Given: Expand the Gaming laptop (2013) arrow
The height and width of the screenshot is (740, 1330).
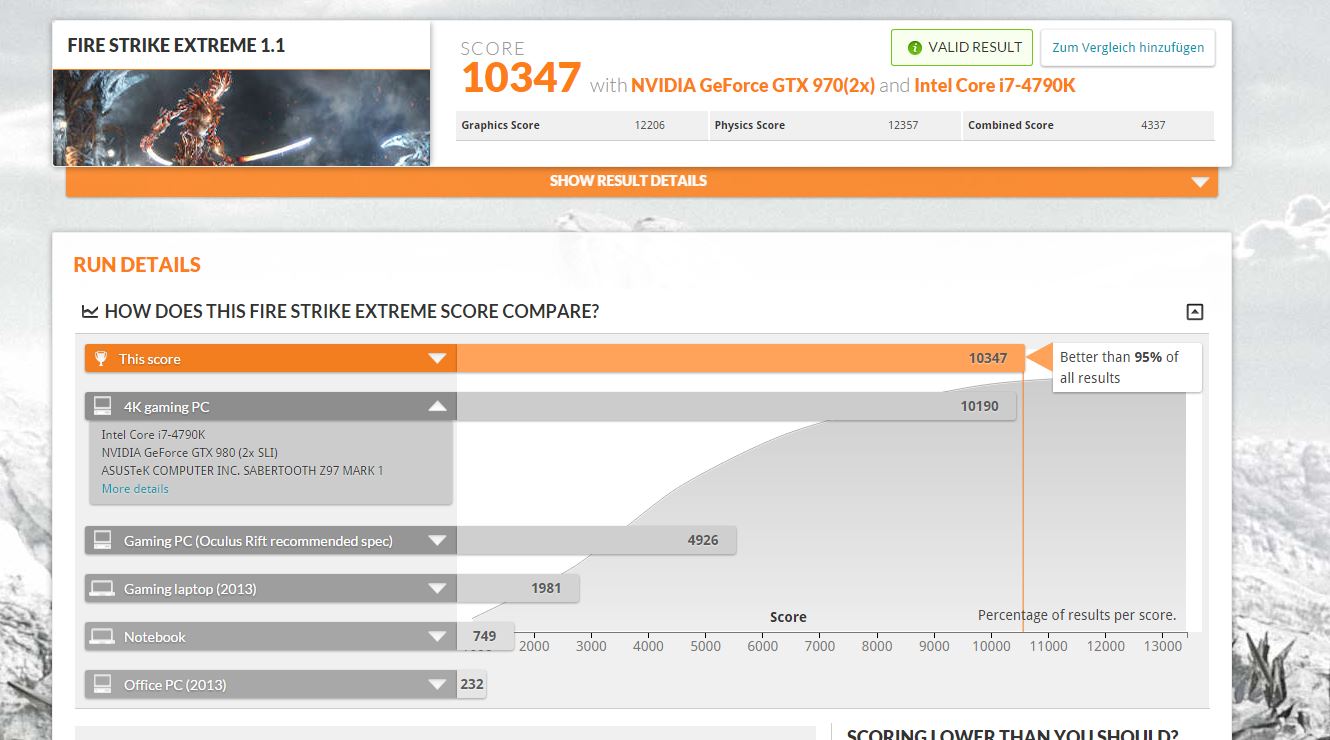Looking at the screenshot, I should coord(437,588).
